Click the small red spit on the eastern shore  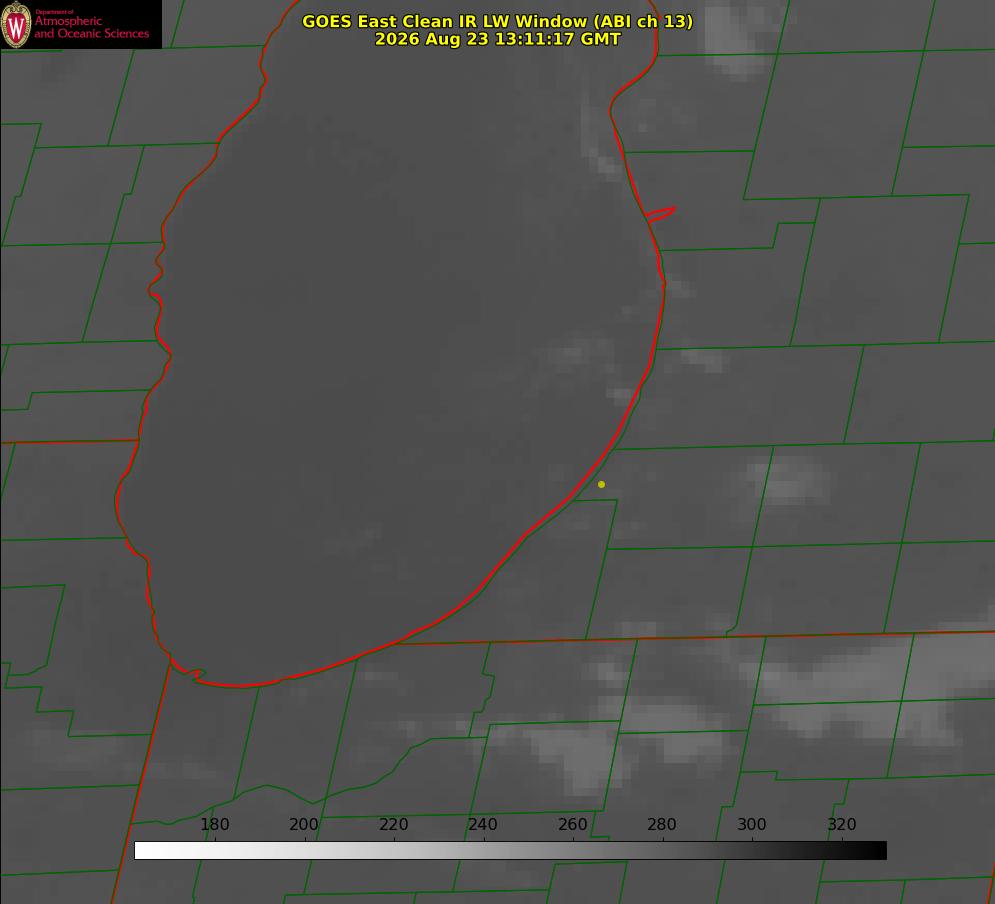[x=660, y=214]
